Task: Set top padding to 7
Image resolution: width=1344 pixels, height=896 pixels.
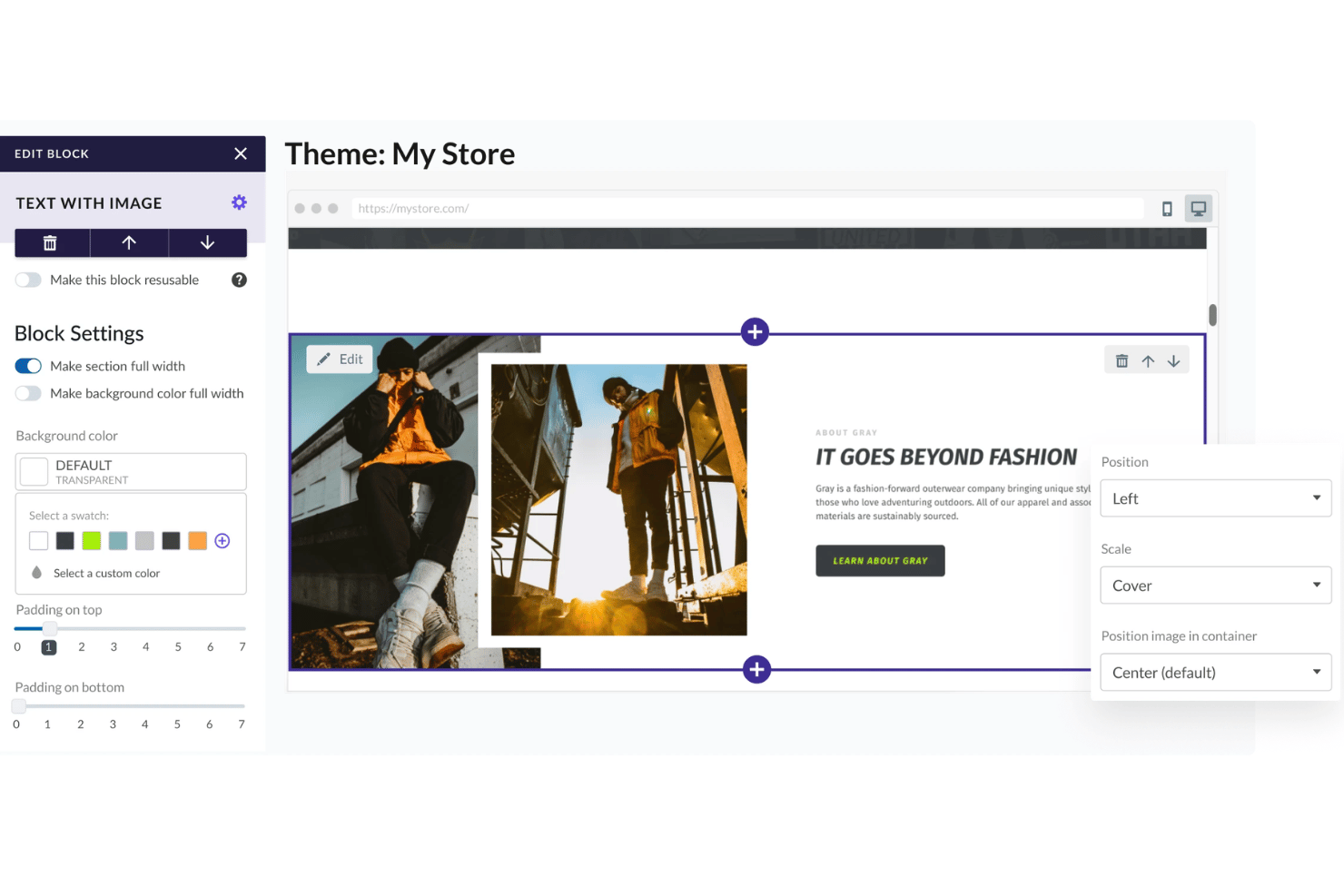Action: 242,647
